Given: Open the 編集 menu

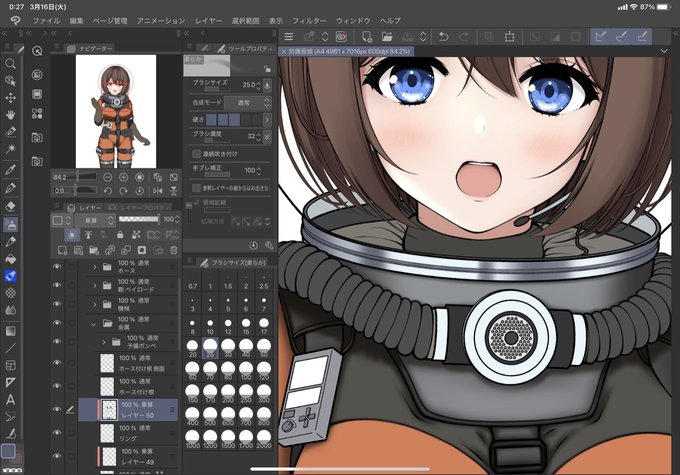Looking at the screenshot, I should (x=77, y=20).
